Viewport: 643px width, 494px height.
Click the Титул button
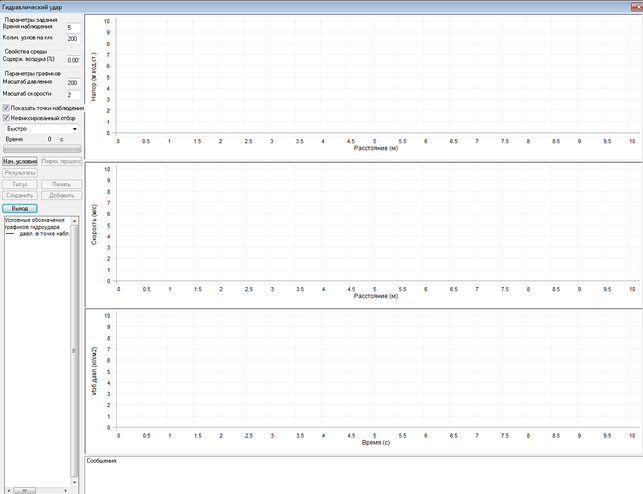pyautogui.click(x=20, y=185)
